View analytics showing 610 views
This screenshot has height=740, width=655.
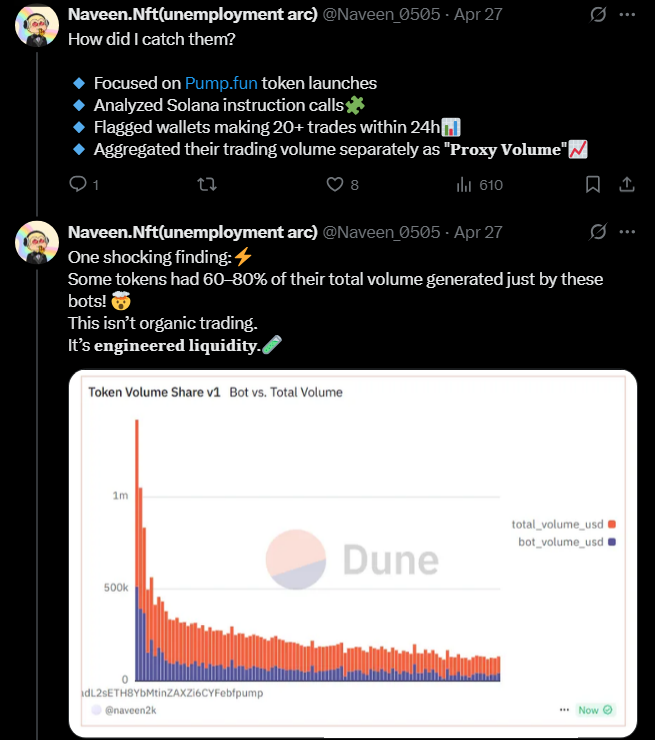pos(479,185)
